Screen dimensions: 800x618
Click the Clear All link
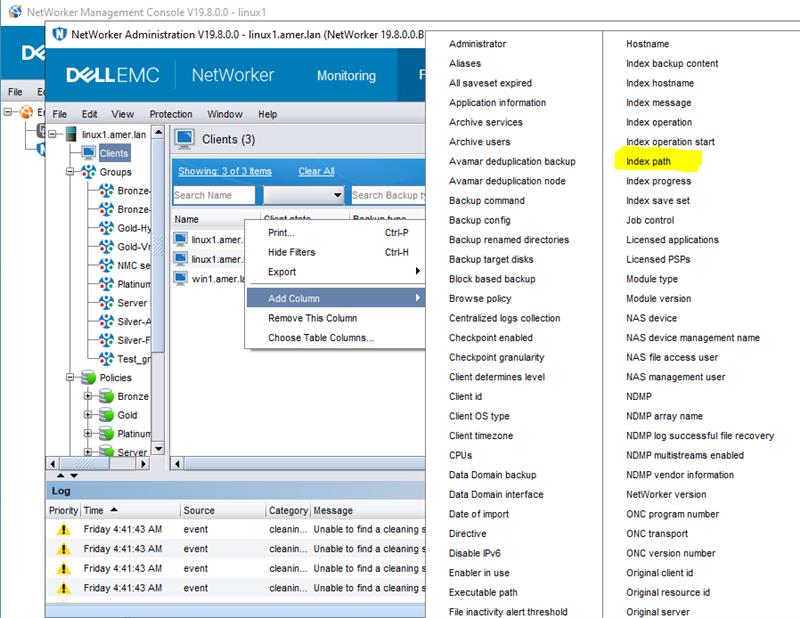click(x=314, y=170)
